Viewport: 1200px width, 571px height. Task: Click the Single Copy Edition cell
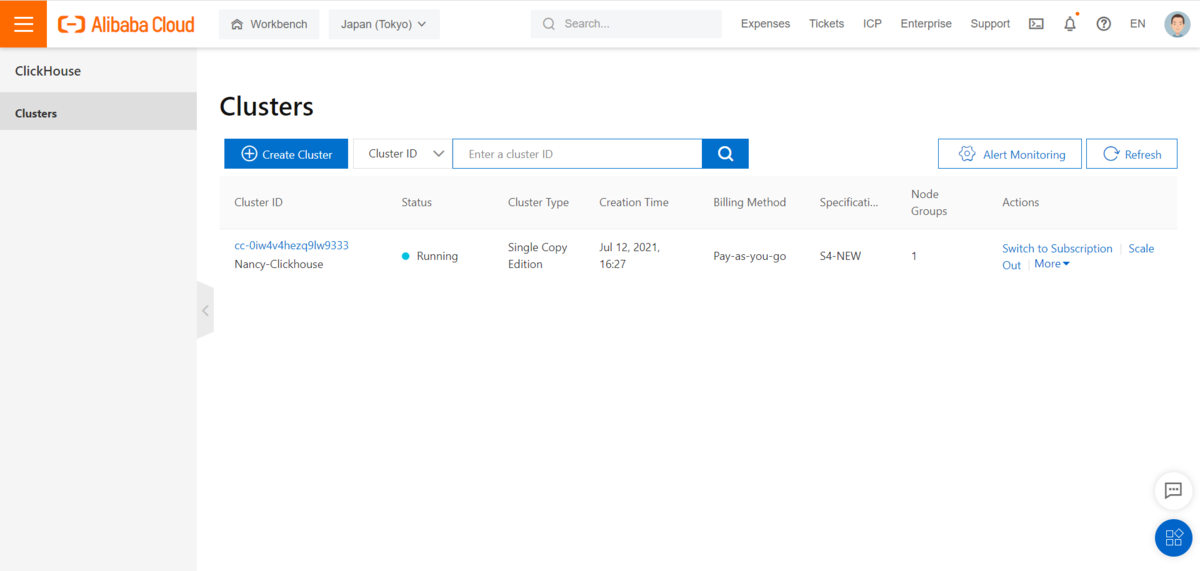point(538,256)
